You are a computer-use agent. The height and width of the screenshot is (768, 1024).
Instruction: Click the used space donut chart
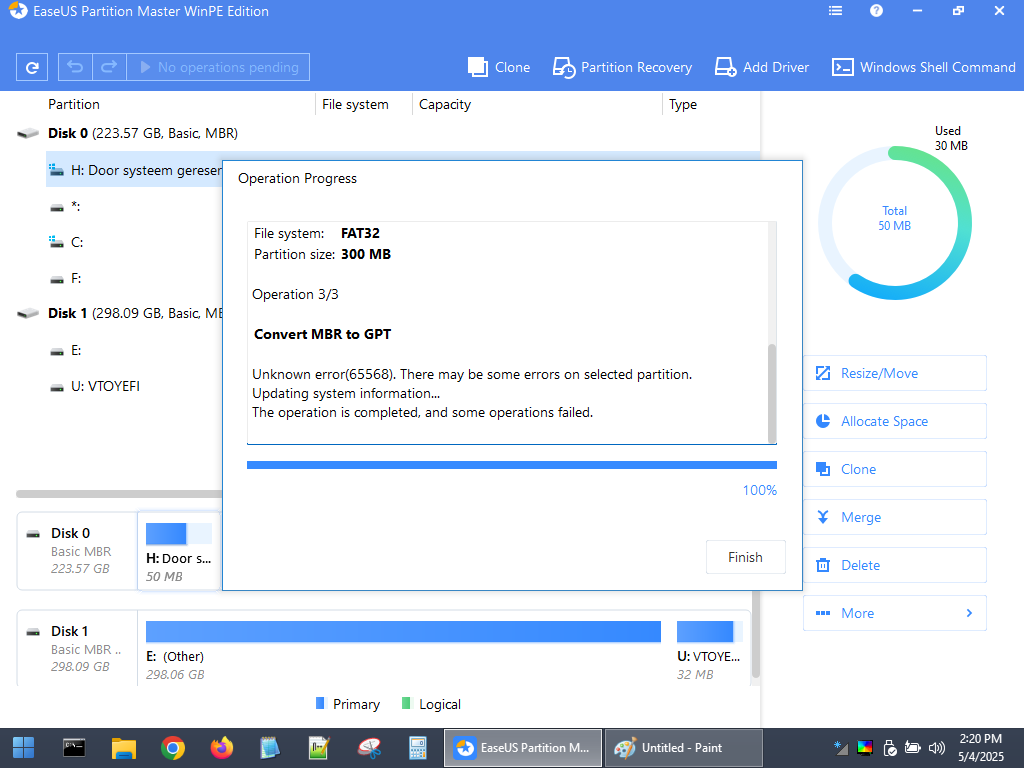click(895, 223)
